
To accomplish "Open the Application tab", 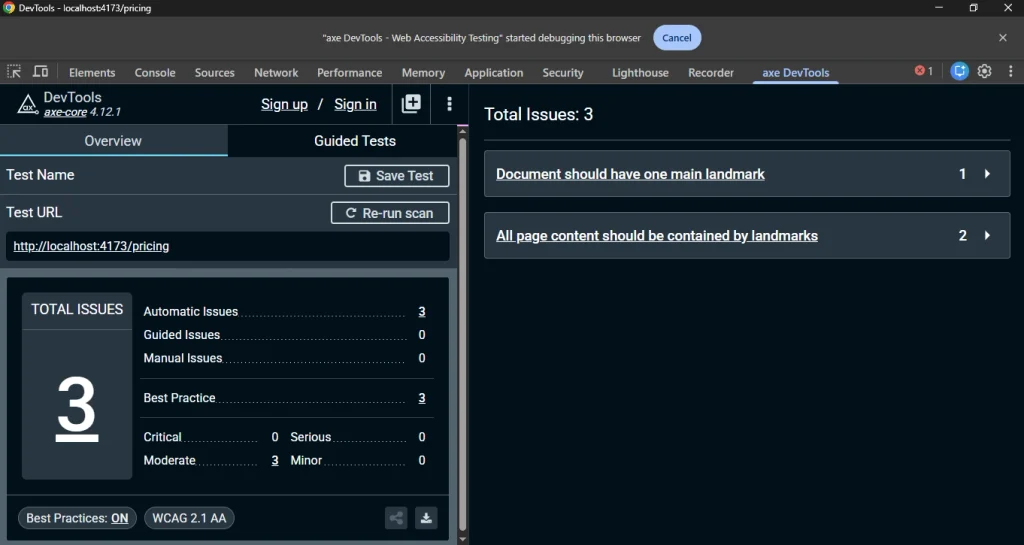I will click(494, 72).
